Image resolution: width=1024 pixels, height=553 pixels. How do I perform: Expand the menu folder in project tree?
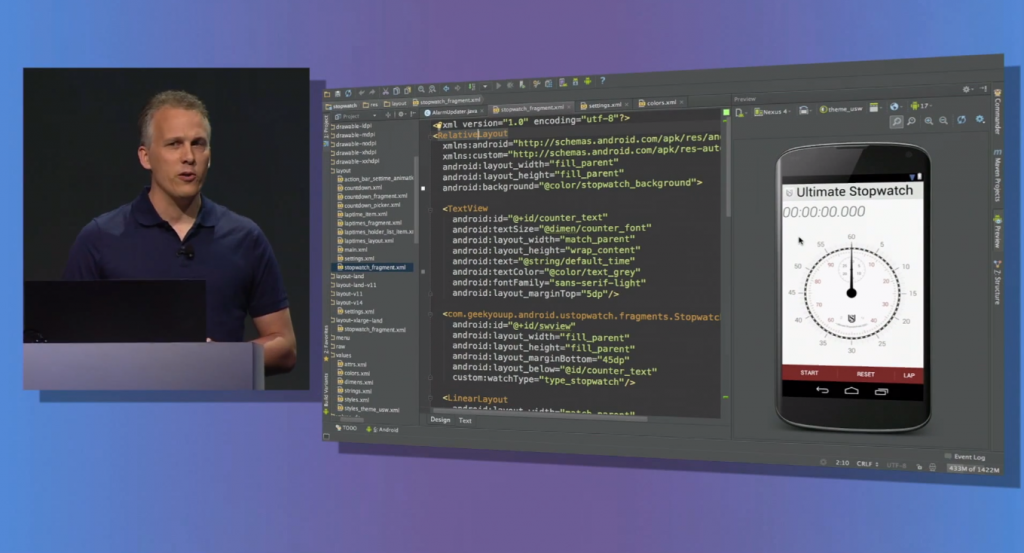coord(342,338)
